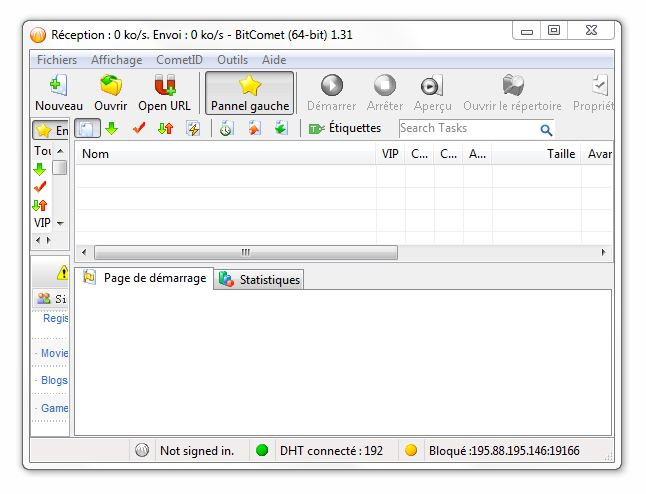Viewport: 646px width, 494px height.
Task: Click toolbar up-down arrows active tasks filter
Action: pyautogui.click(x=166, y=129)
